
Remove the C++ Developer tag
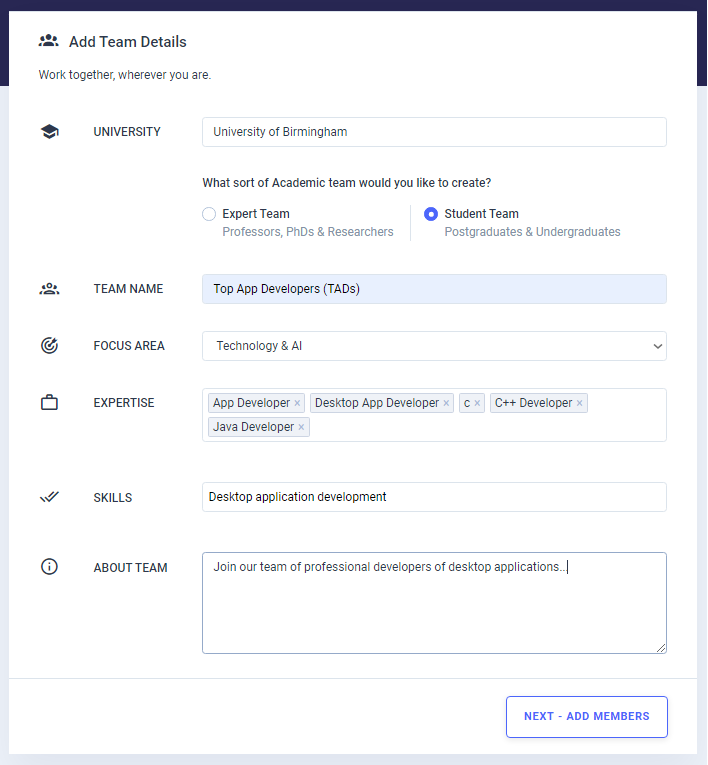pyautogui.click(x=580, y=403)
